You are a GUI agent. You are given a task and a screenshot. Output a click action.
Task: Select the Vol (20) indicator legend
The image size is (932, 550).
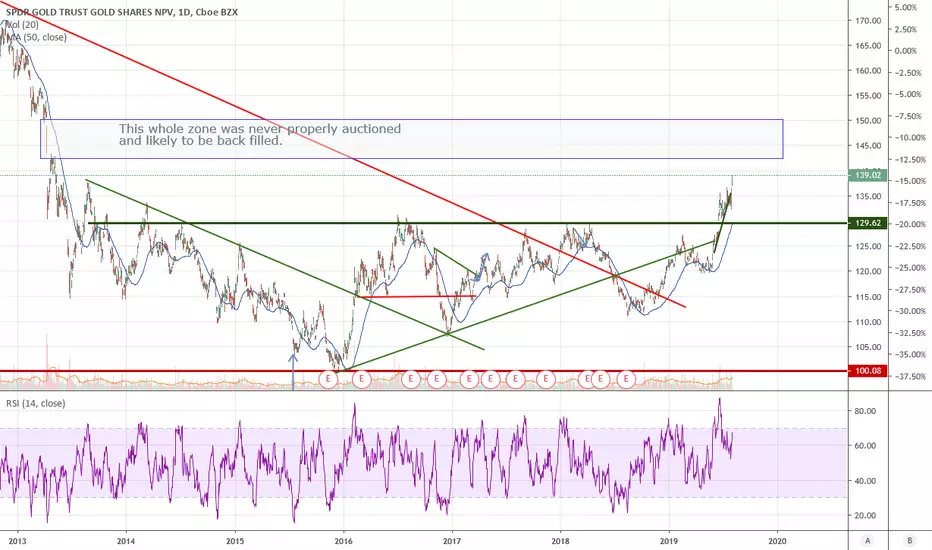point(23,24)
